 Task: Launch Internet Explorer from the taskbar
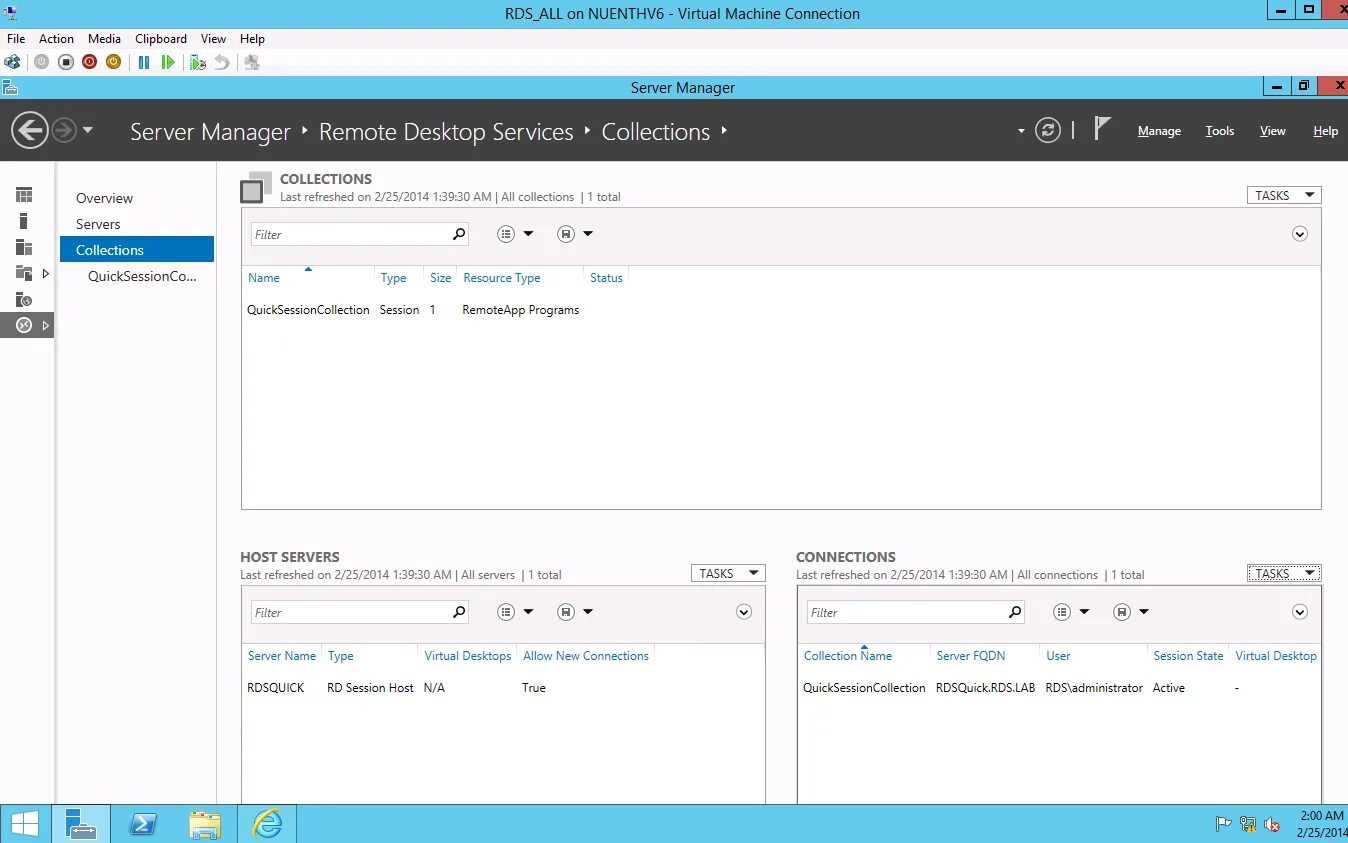[x=267, y=824]
